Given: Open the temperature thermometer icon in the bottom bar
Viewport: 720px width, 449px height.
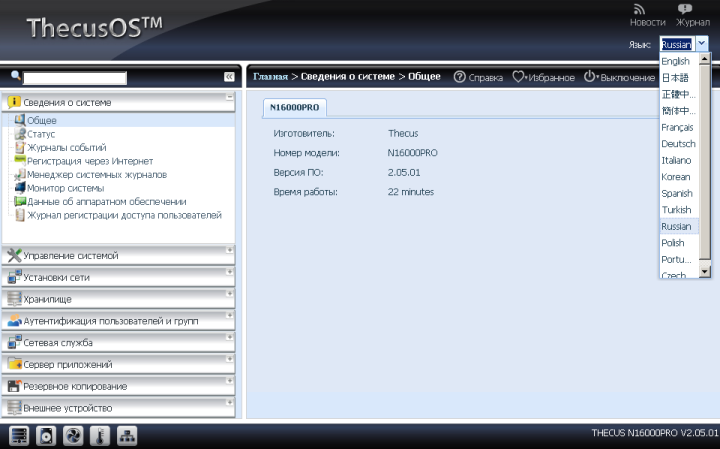Looking at the screenshot, I should [100, 436].
